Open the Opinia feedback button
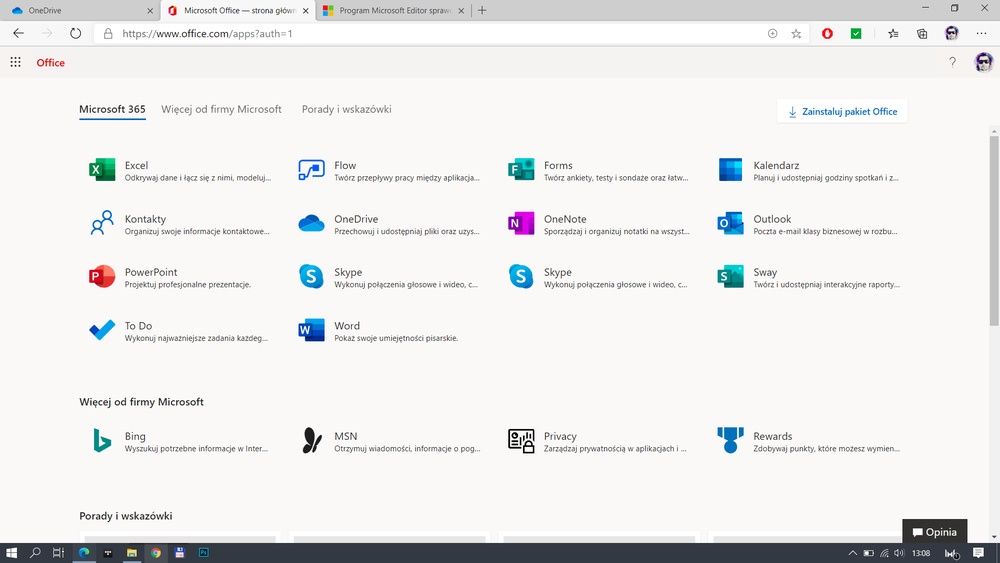 coord(934,532)
